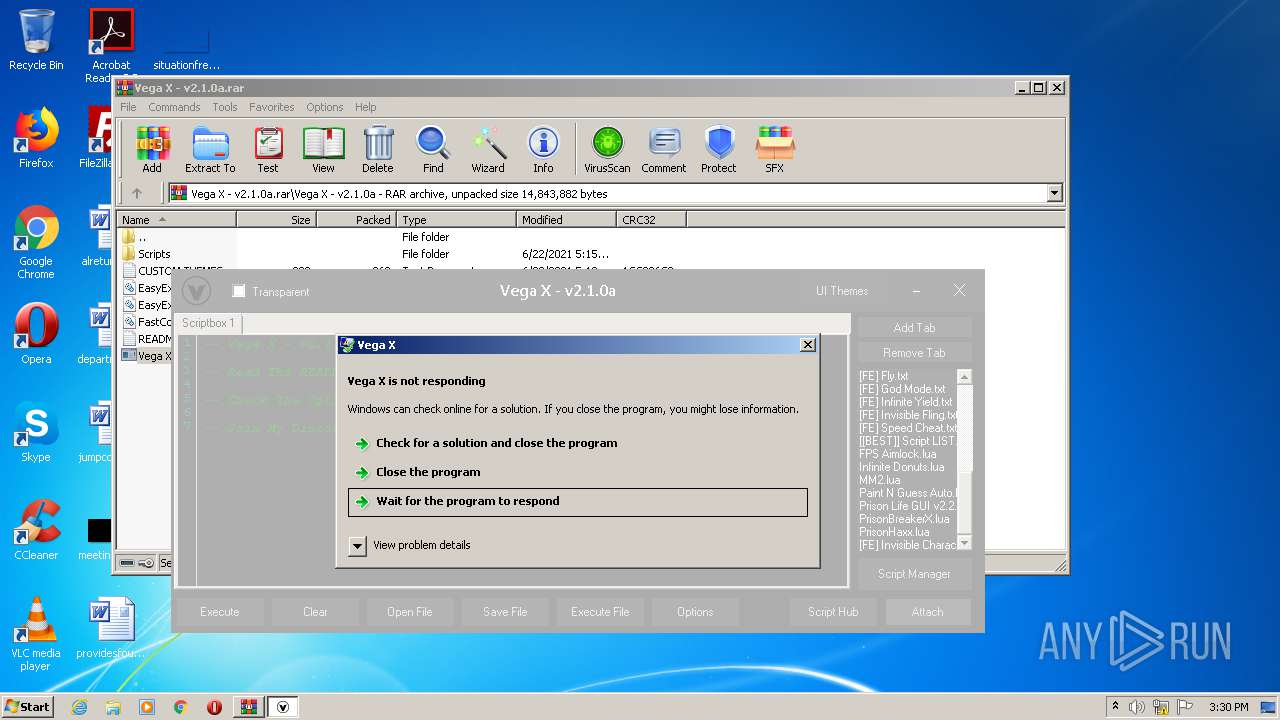Open the Options menu in WinRAR

pyautogui.click(x=325, y=107)
